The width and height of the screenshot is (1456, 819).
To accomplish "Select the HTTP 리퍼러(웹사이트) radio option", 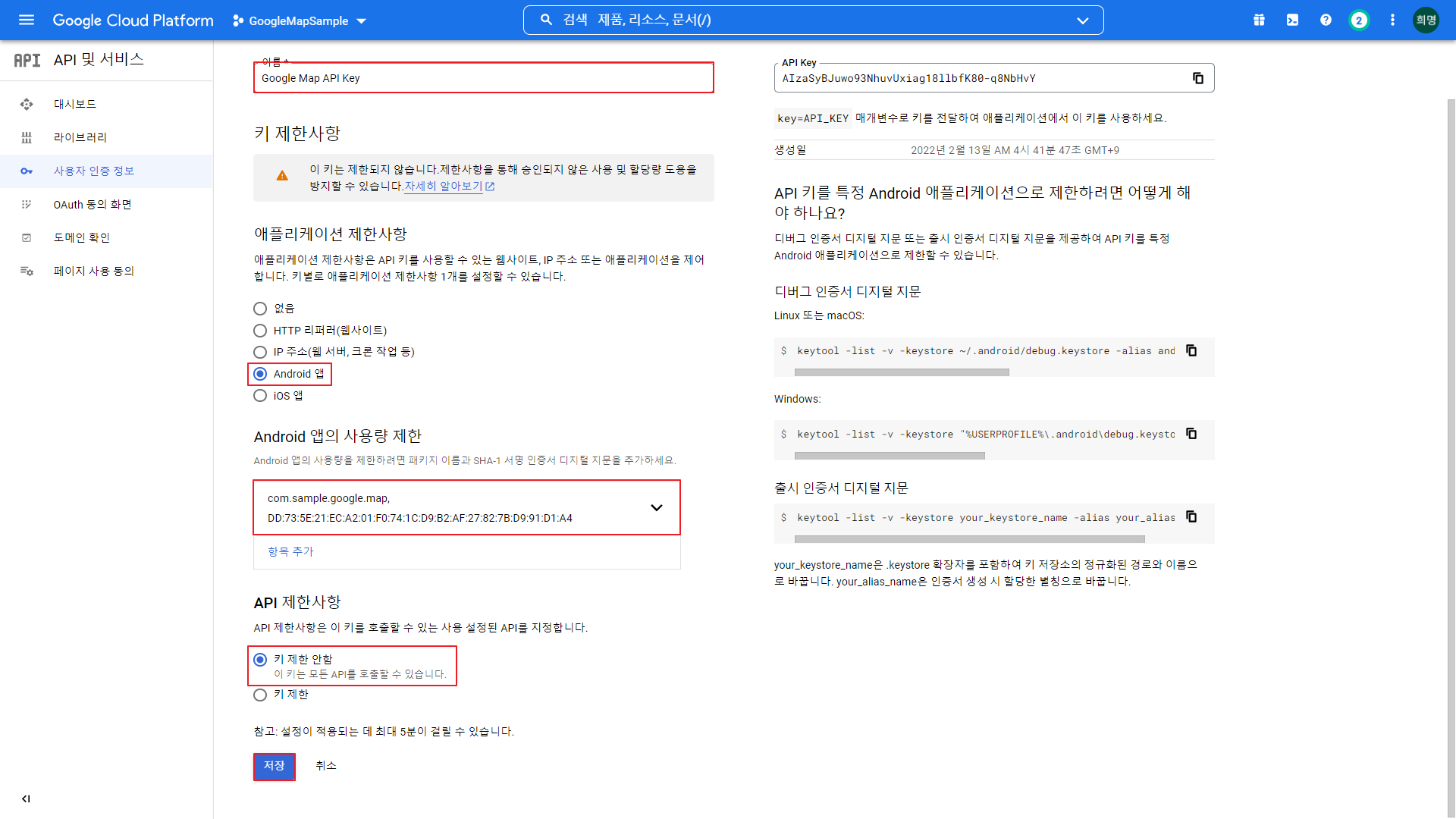I will coord(260,331).
